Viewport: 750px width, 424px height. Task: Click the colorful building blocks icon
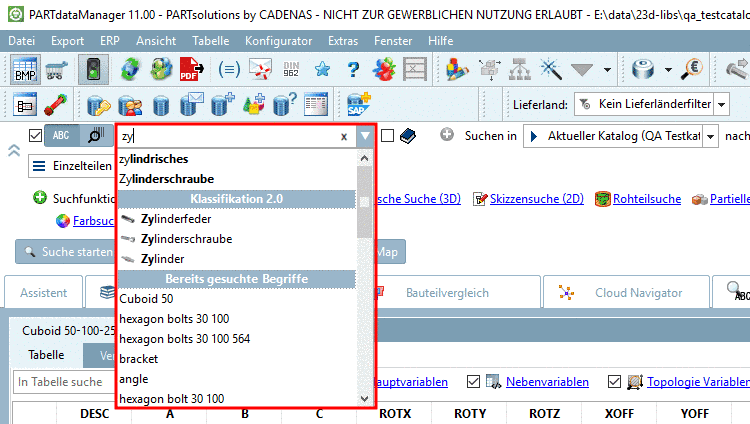[456, 70]
